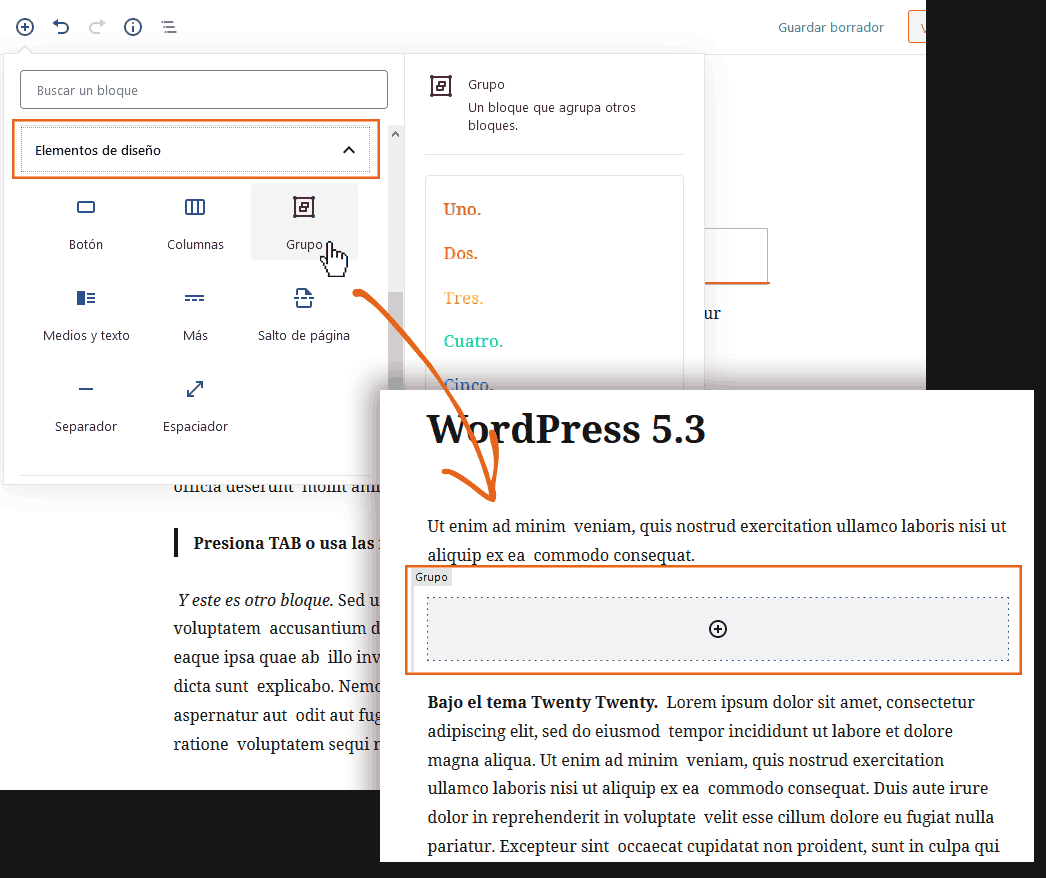1046x878 pixels.
Task: Open the block navigation list icon
Action: tap(169, 27)
